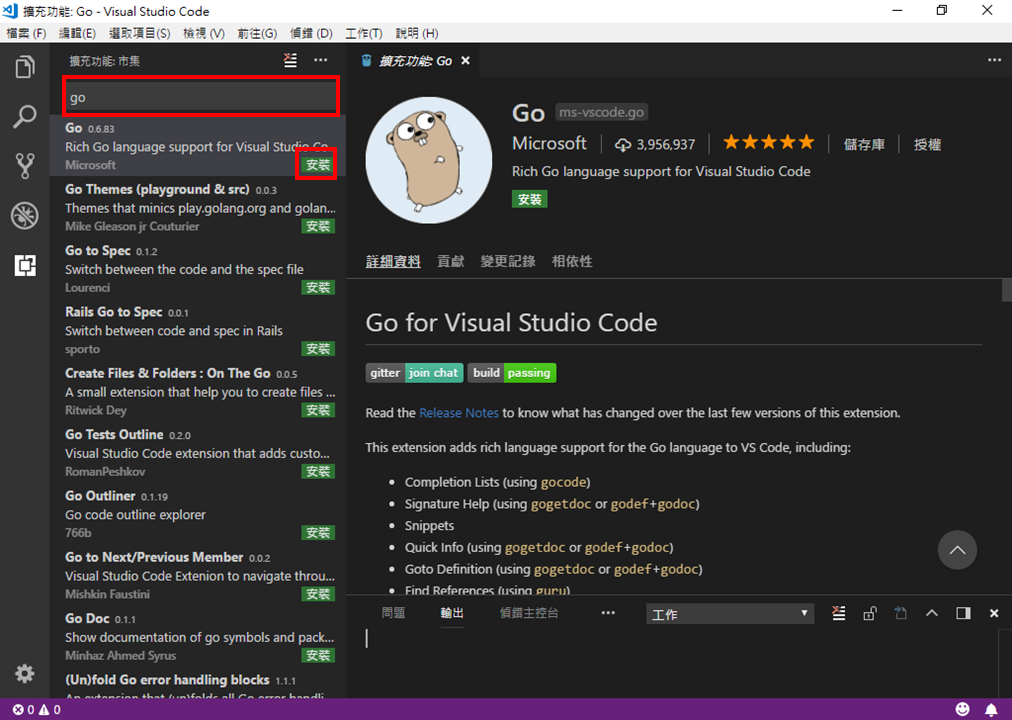1012x720 pixels.
Task: Install the Go to Spec extension
Action: tap(318, 288)
